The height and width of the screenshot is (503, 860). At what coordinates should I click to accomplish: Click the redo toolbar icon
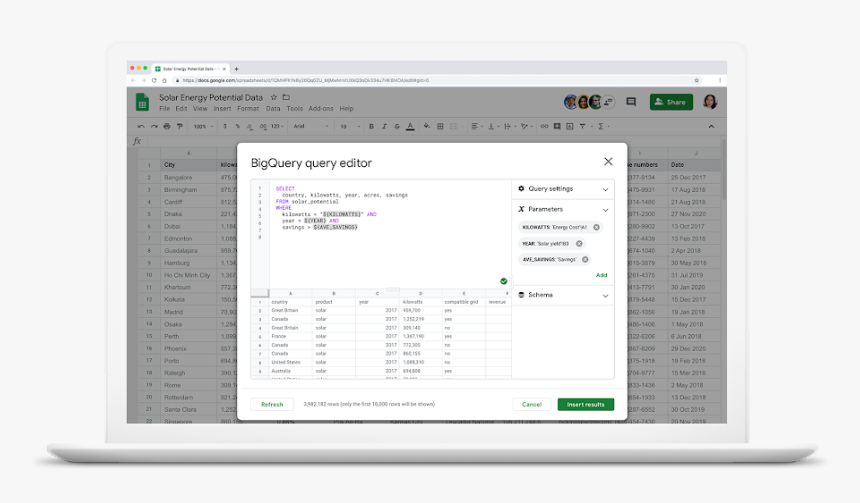point(154,126)
